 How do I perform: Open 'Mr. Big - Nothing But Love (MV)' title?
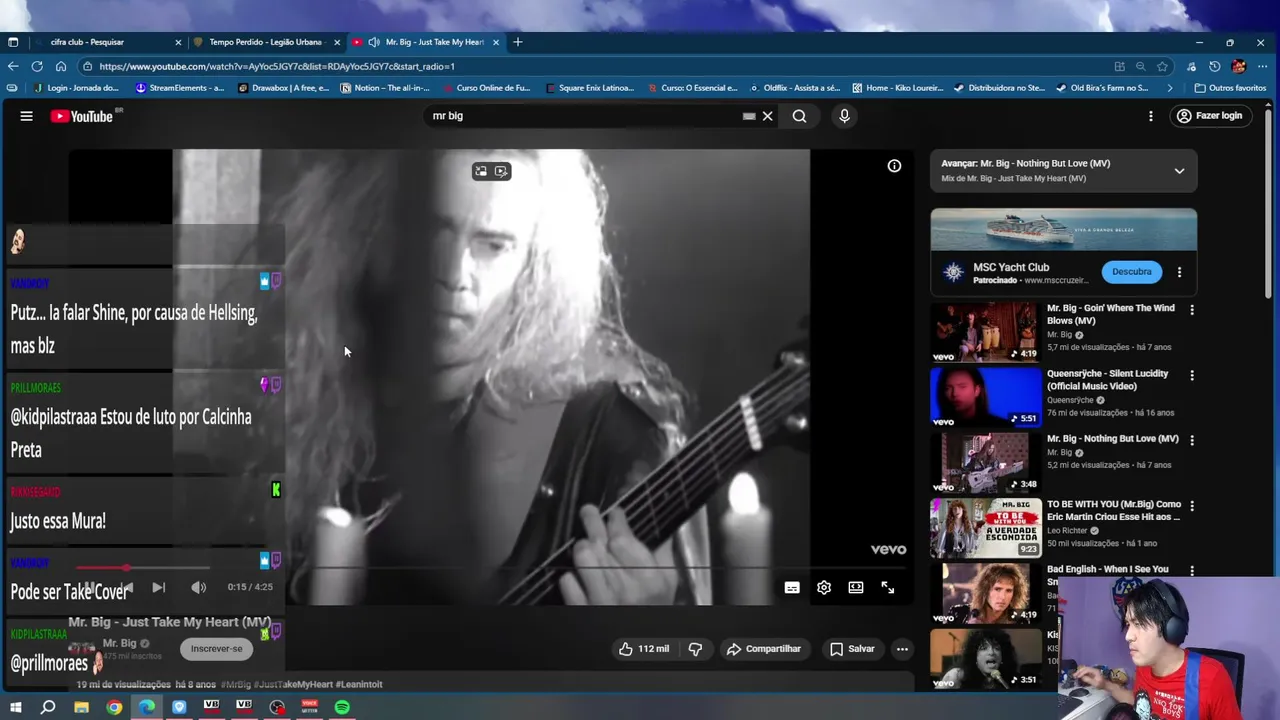pyautogui.click(x=1113, y=439)
